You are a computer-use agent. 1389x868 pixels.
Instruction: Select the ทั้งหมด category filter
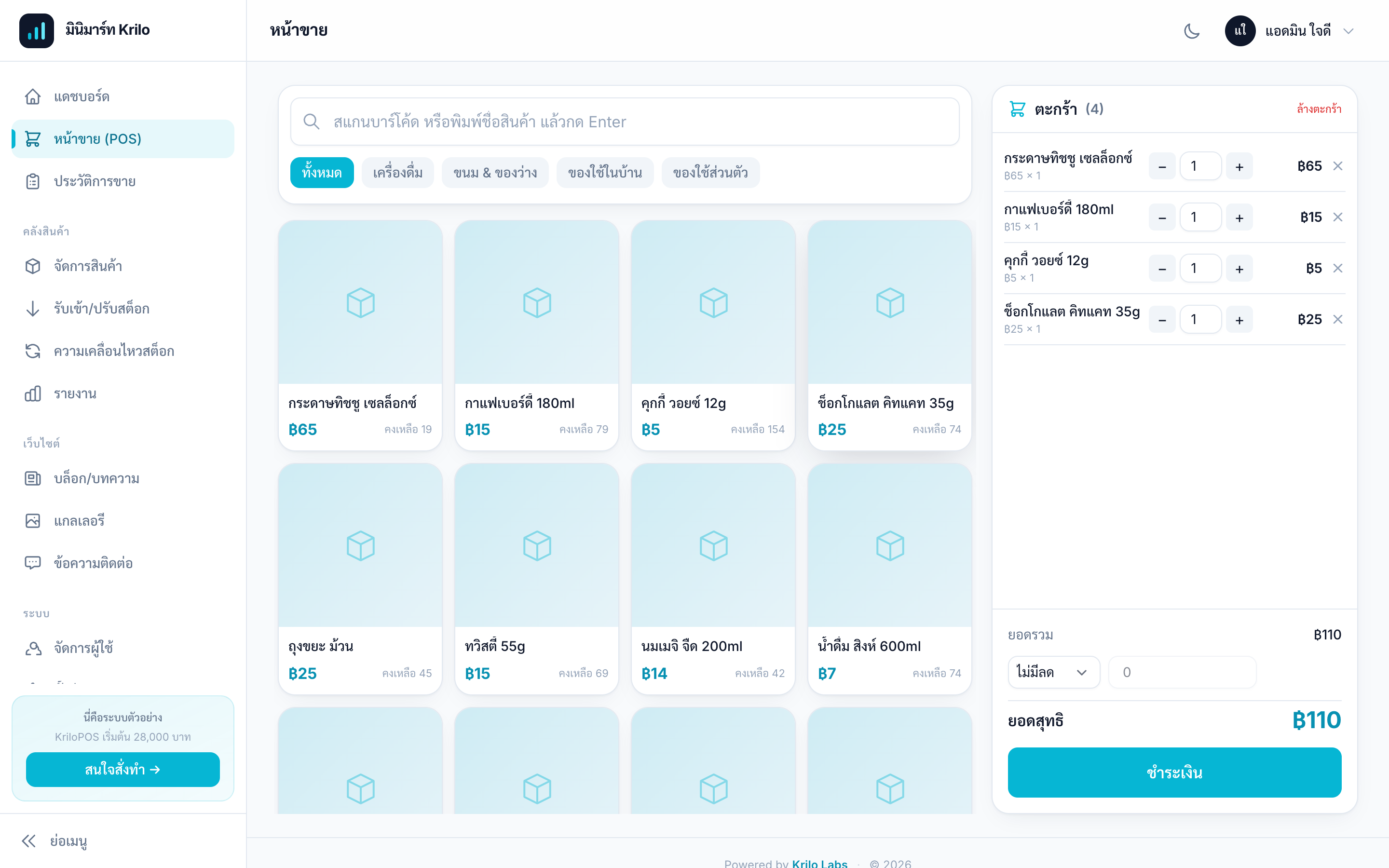322,173
